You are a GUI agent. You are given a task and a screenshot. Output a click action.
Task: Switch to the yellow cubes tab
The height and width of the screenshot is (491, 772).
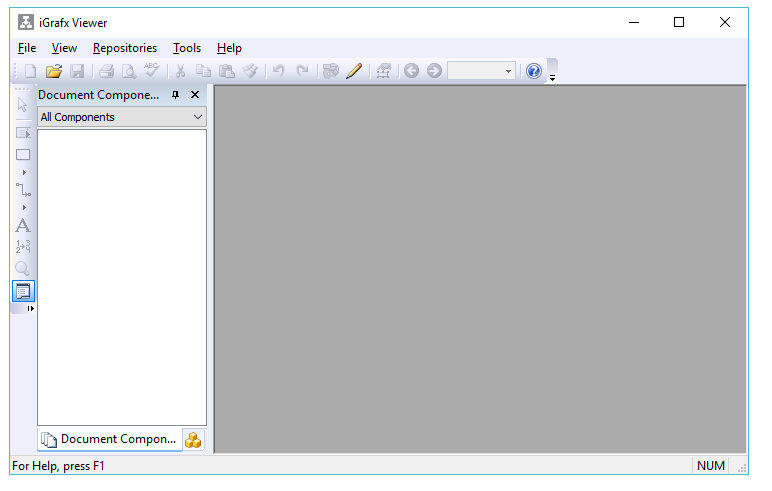tap(193, 440)
